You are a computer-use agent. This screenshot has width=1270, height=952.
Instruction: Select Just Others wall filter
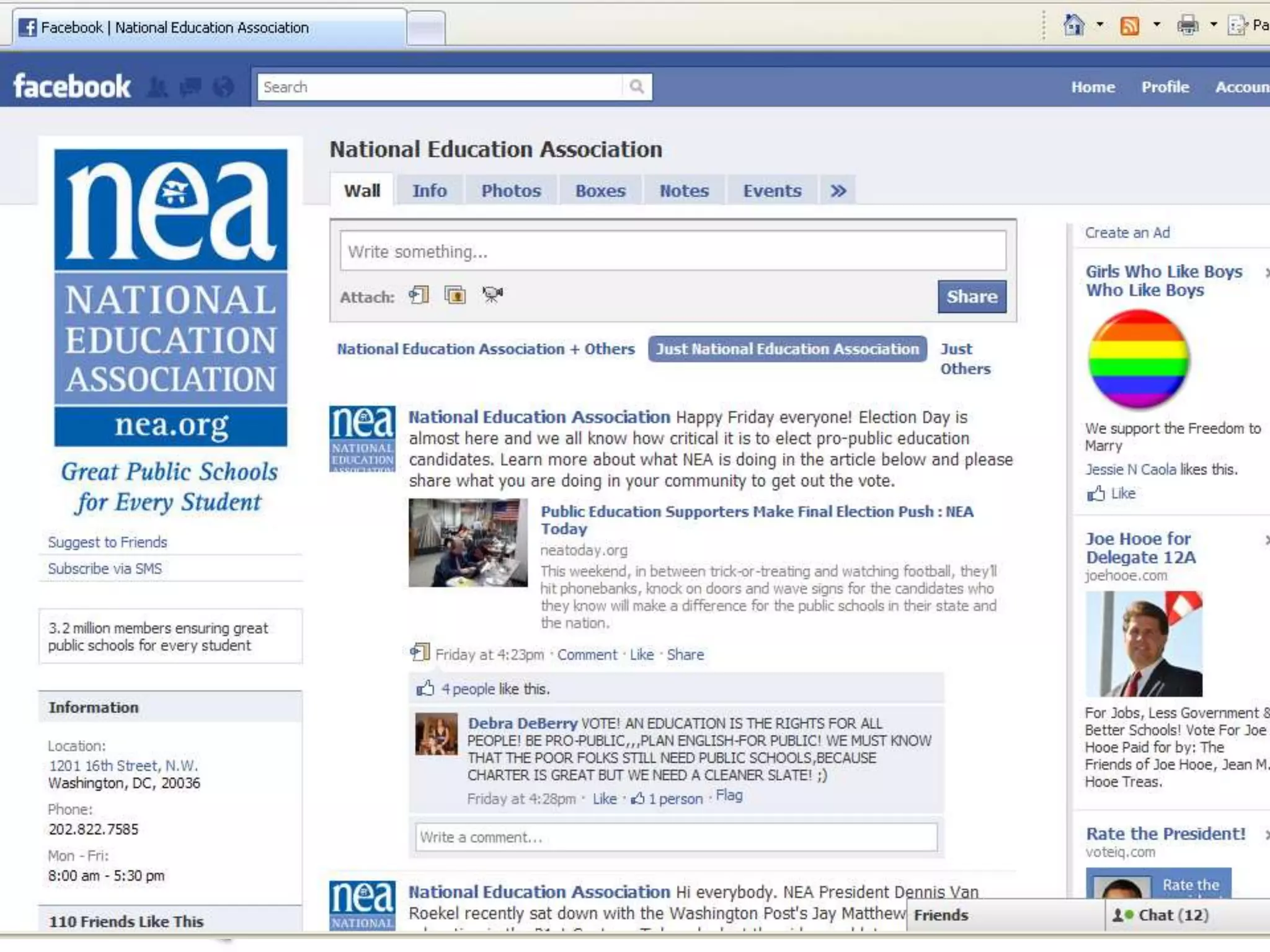coord(965,358)
